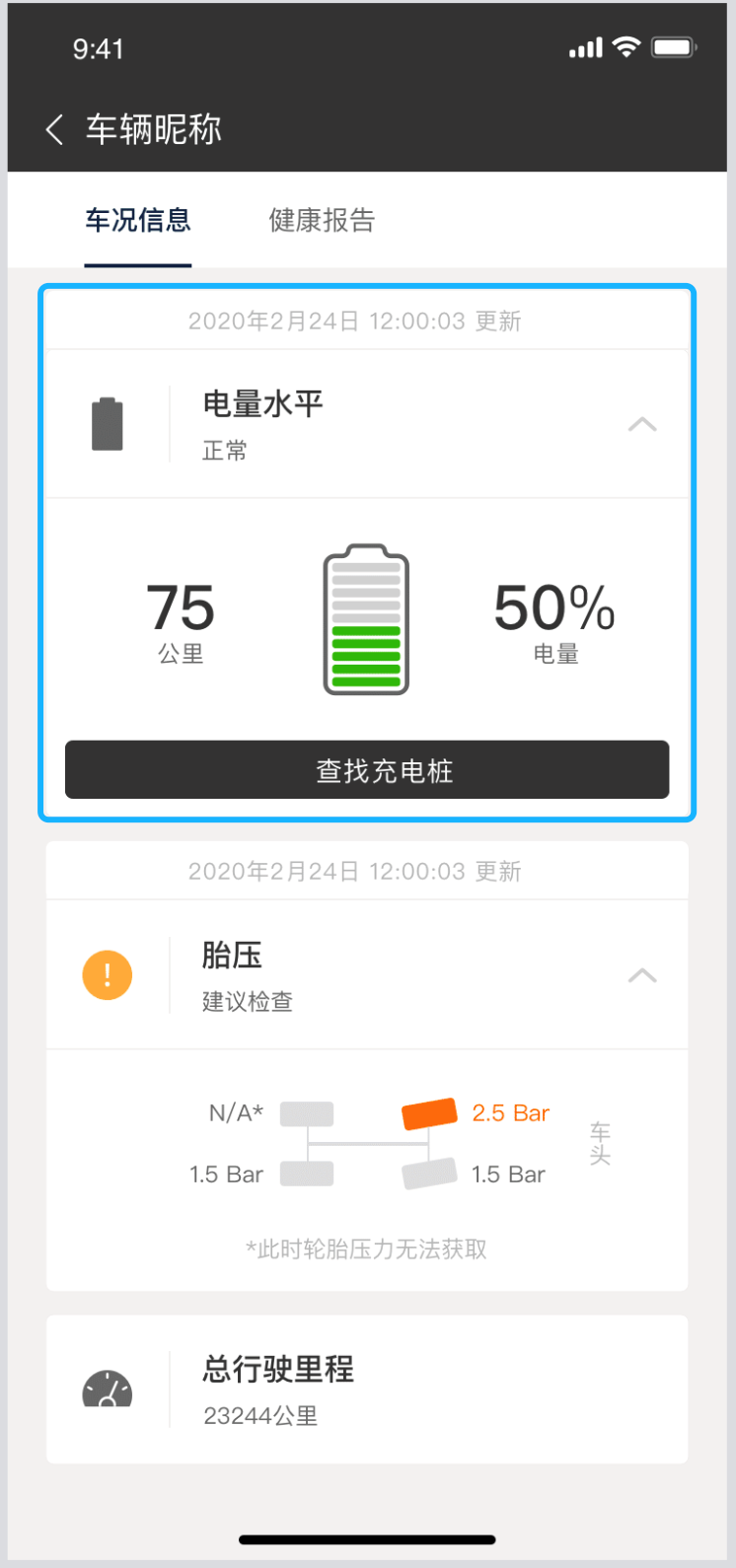736x1568 pixels.
Task: Tap the system battery status icon
Action: [675, 47]
